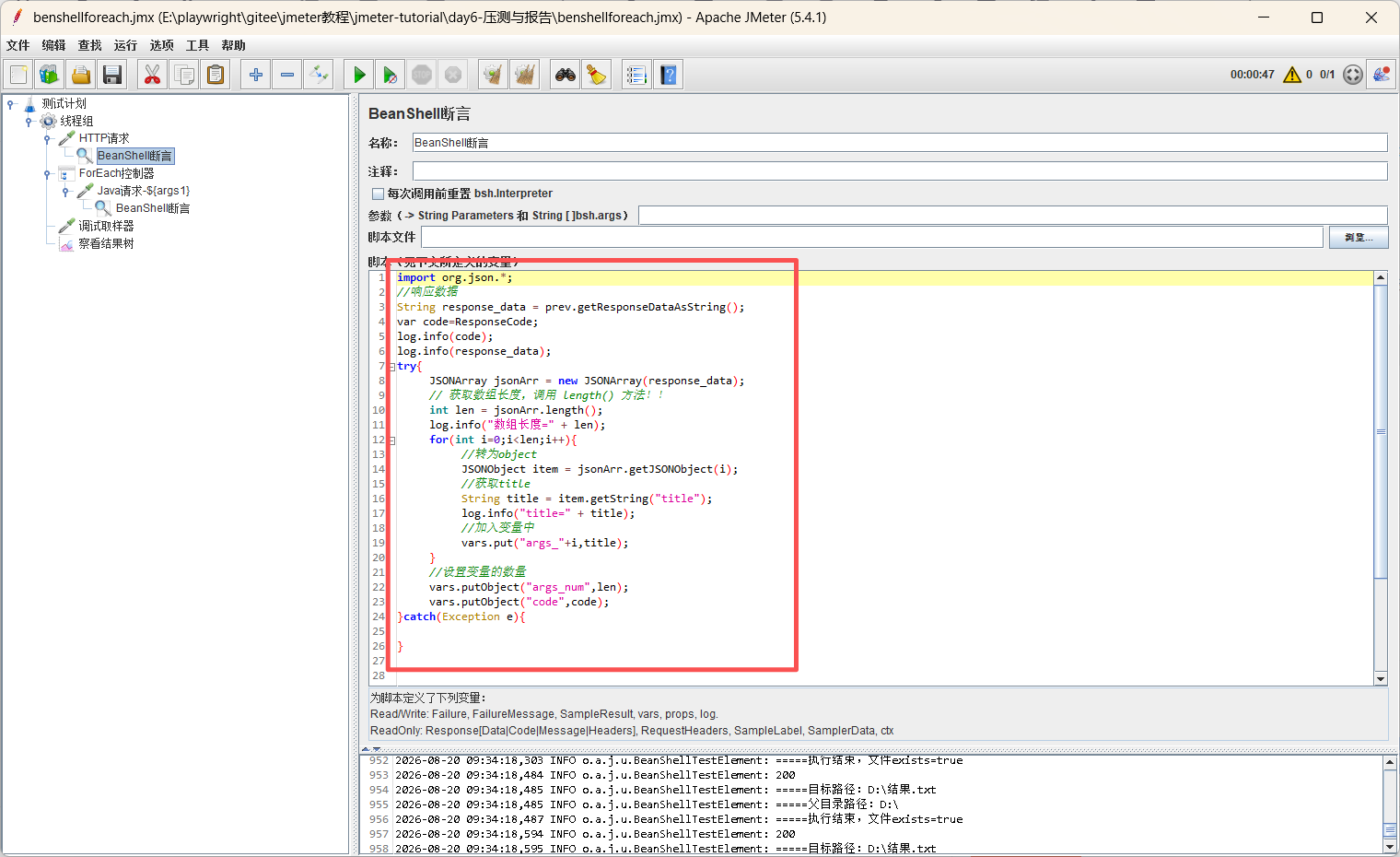Open the 文件 menu
The width and height of the screenshot is (1400, 857).
(x=17, y=45)
